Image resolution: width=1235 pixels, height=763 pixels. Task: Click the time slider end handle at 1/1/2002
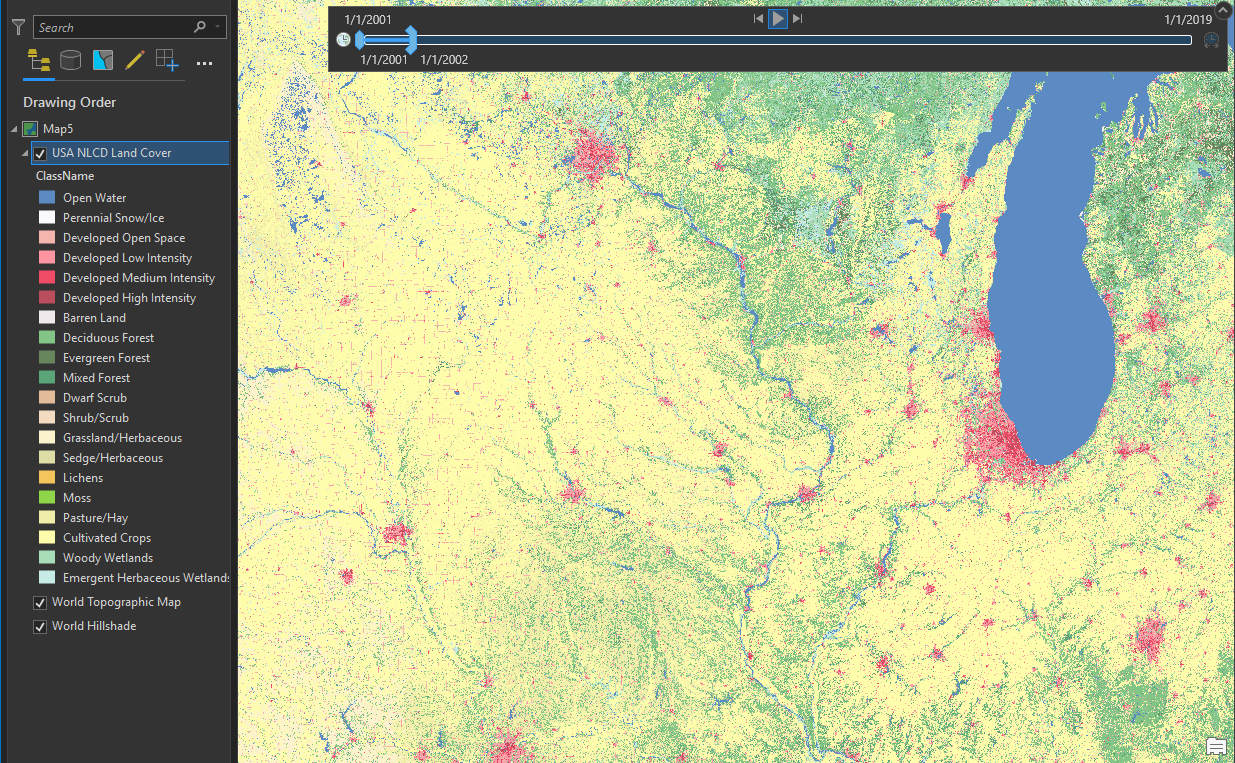click(412, 40)
